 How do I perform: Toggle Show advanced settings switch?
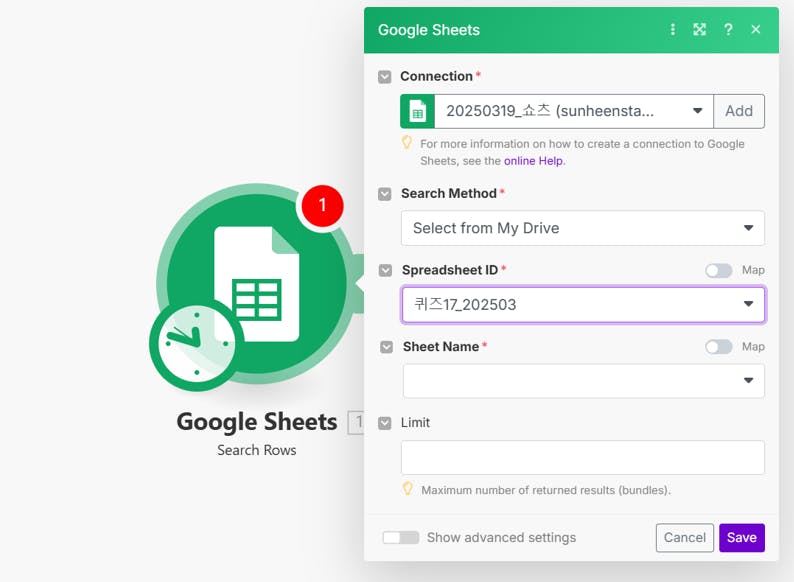(x=401, y=537)
